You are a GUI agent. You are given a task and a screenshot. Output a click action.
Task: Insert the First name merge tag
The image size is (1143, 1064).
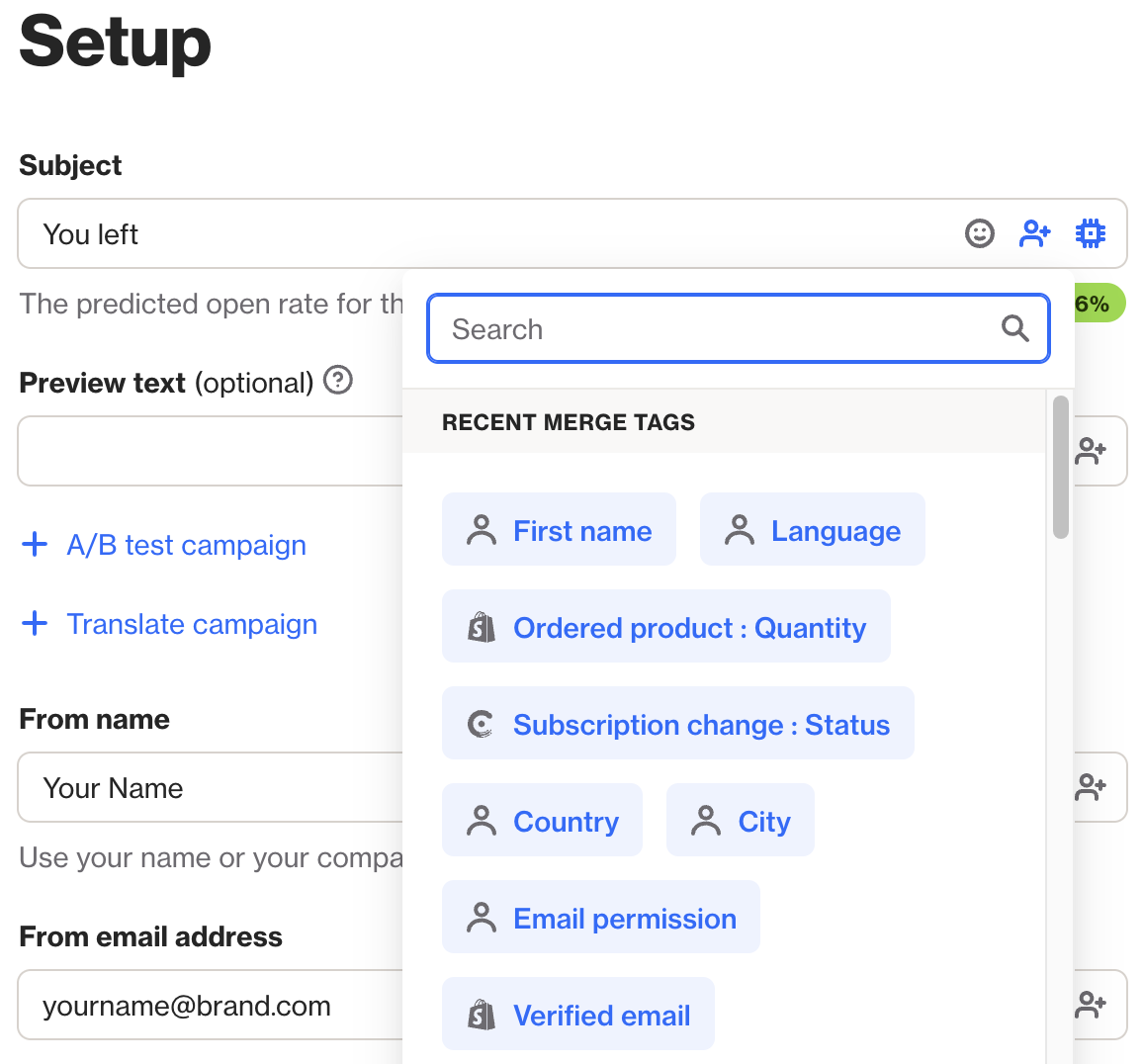pyautogui.click(x=559, y=529)
